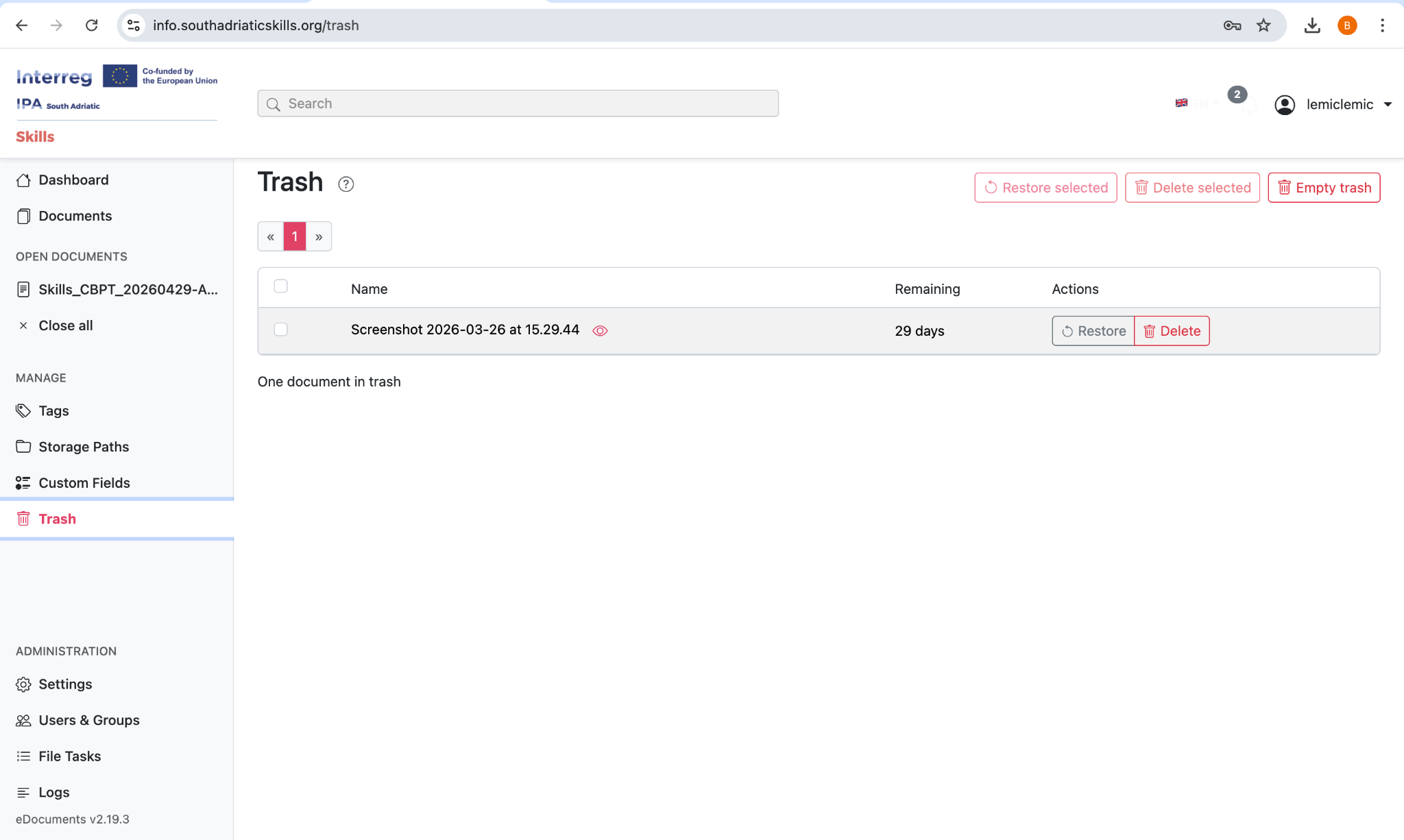Viewport: 1404px width, 840px height.
Task: Click the Interreg Skills logo
Action: (117, 103)
